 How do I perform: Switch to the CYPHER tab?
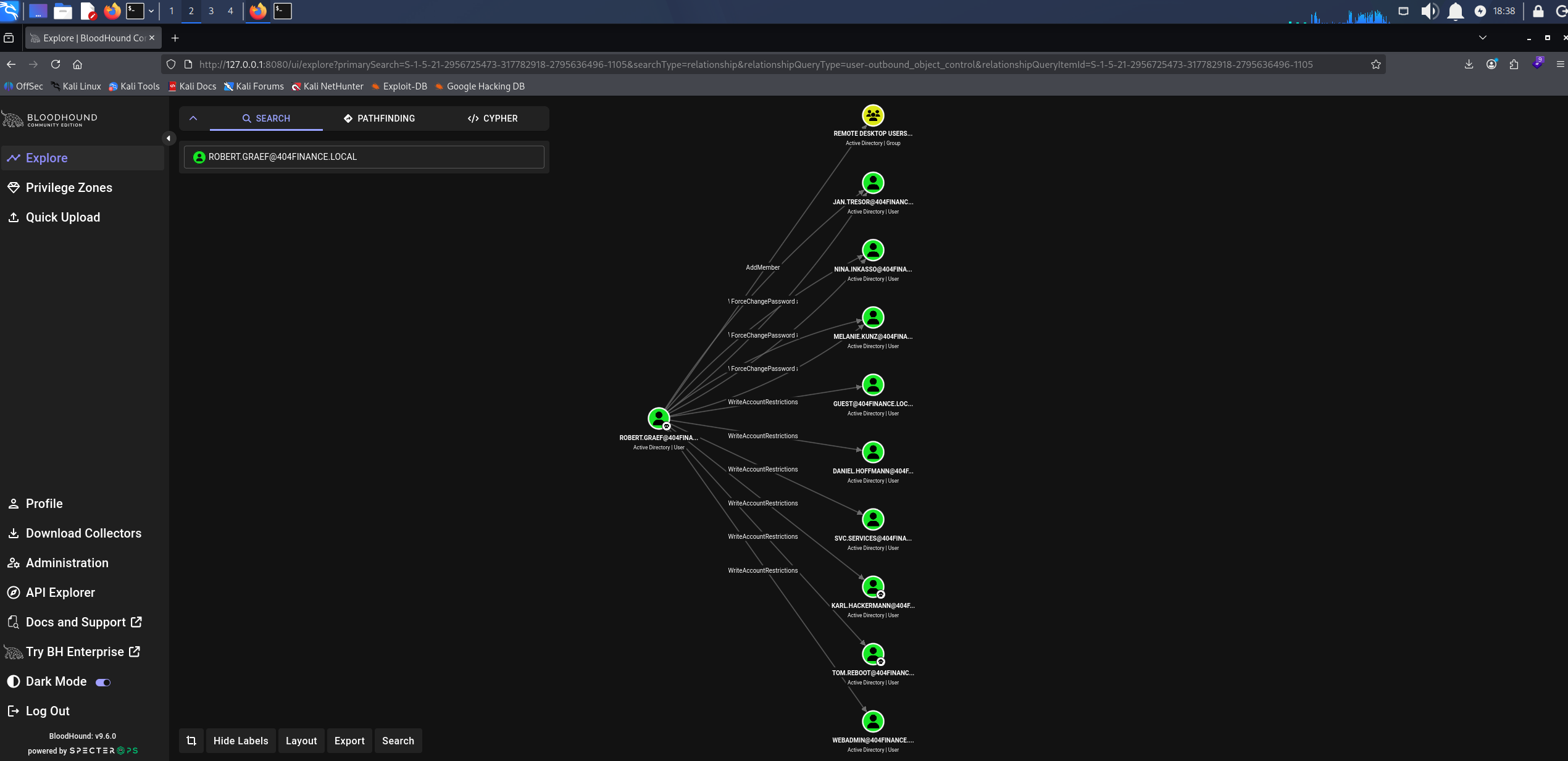coord(493,119)
